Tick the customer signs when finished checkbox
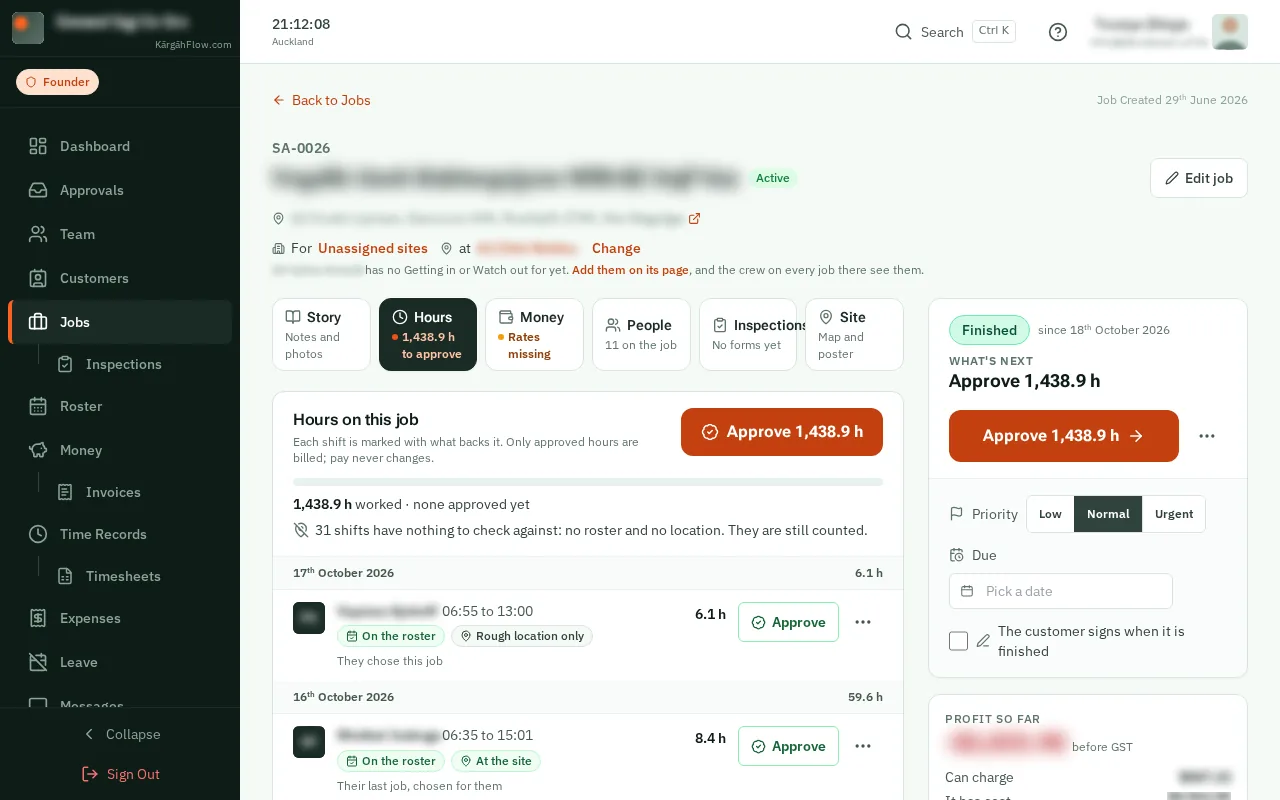The height and width of the screenshot is (800, 1280). tap(958, 641)
